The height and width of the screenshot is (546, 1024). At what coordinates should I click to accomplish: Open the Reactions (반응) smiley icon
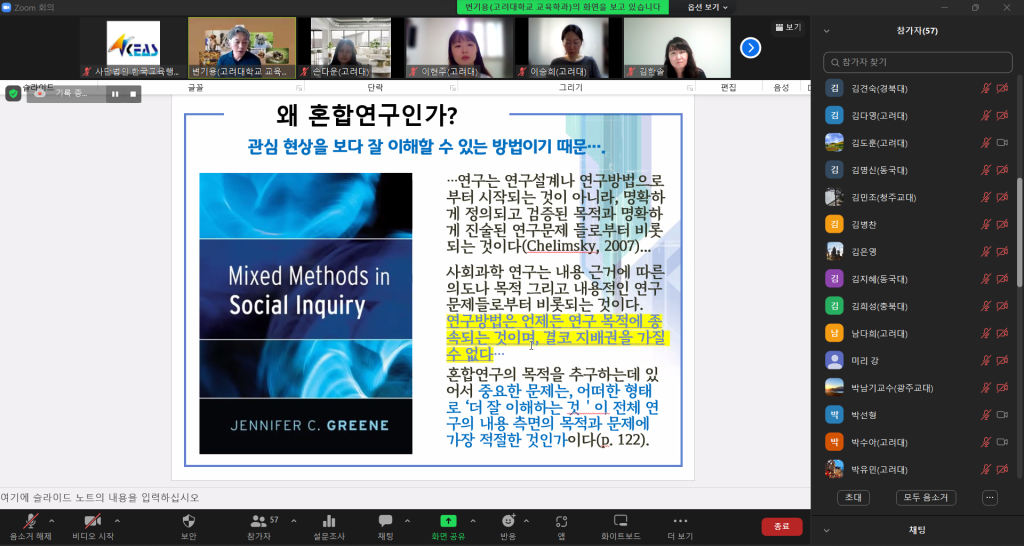click(x=508, y=521)
